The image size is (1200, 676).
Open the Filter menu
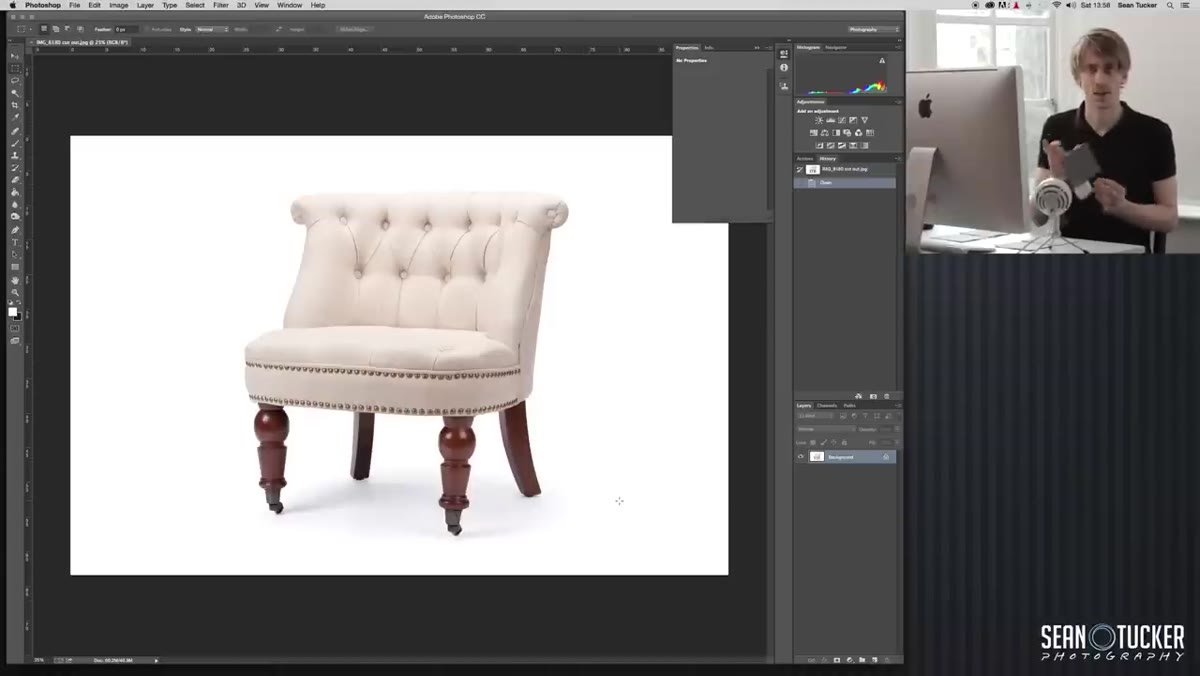pos(220,5)
